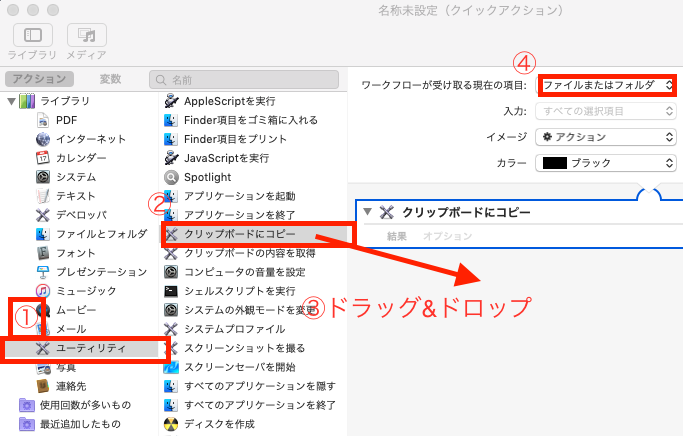
Task: Show 結果 of the workflow action
Action: click(x=396, y=236)
